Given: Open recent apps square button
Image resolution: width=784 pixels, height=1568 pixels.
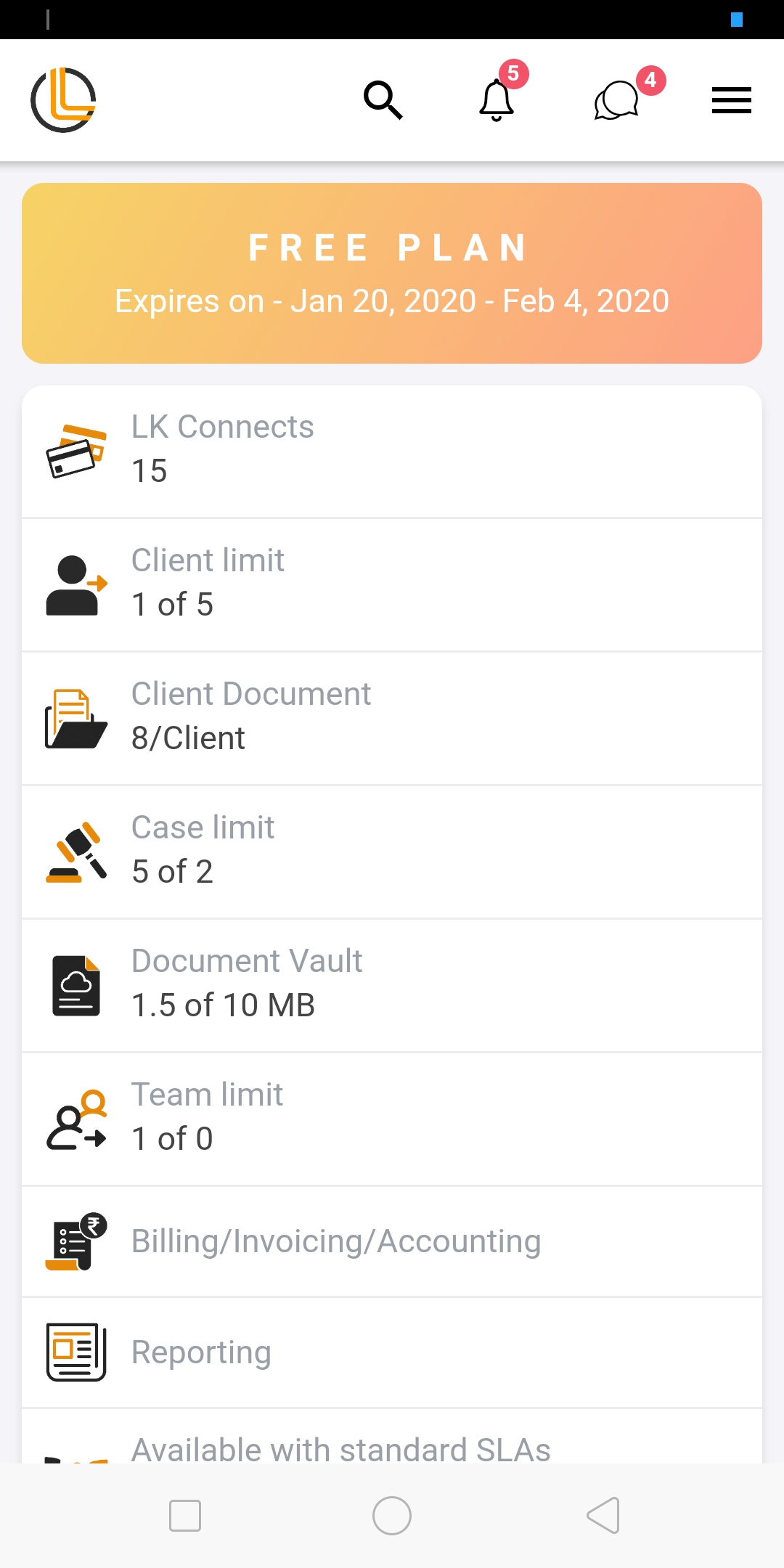Looking at the screenshot, I should [185, 1516].
